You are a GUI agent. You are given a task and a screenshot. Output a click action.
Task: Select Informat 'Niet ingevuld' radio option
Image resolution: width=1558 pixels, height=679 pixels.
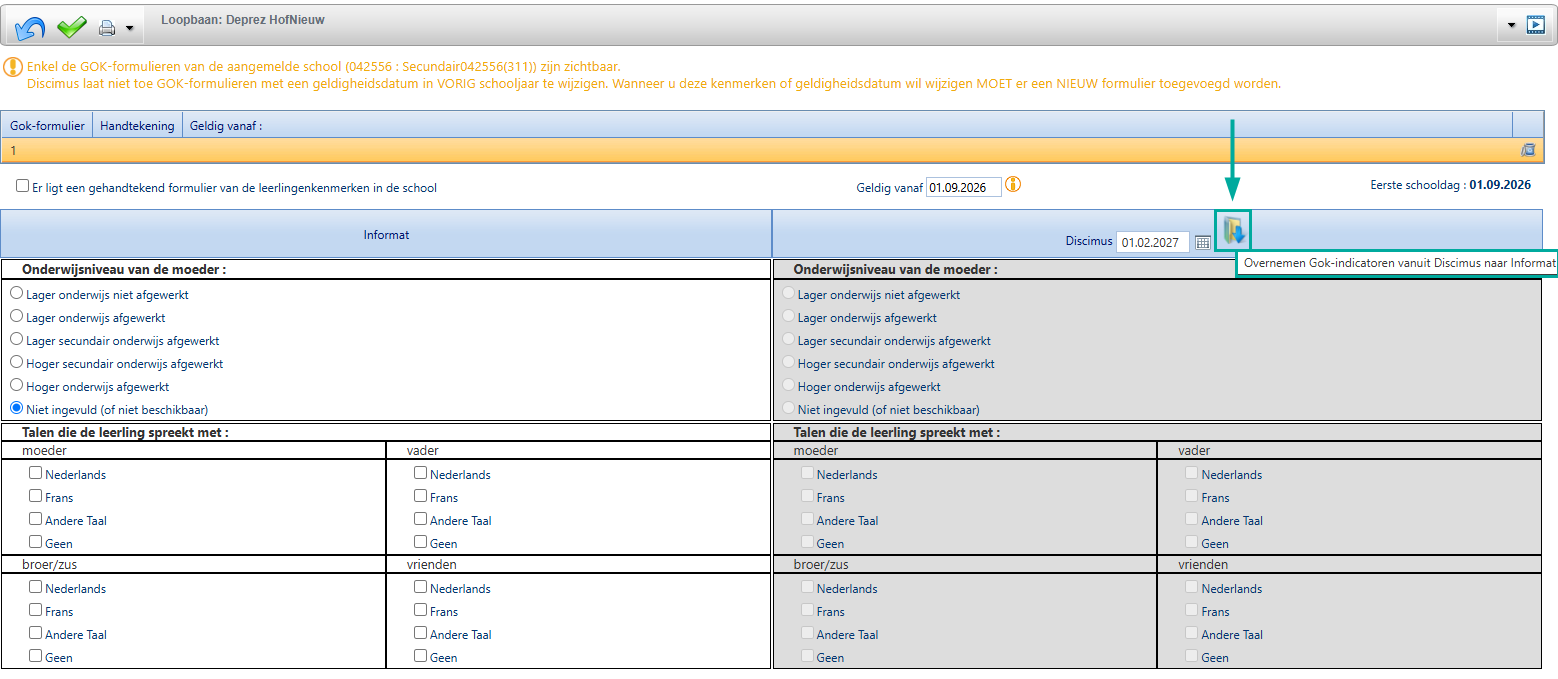(16, 408)
